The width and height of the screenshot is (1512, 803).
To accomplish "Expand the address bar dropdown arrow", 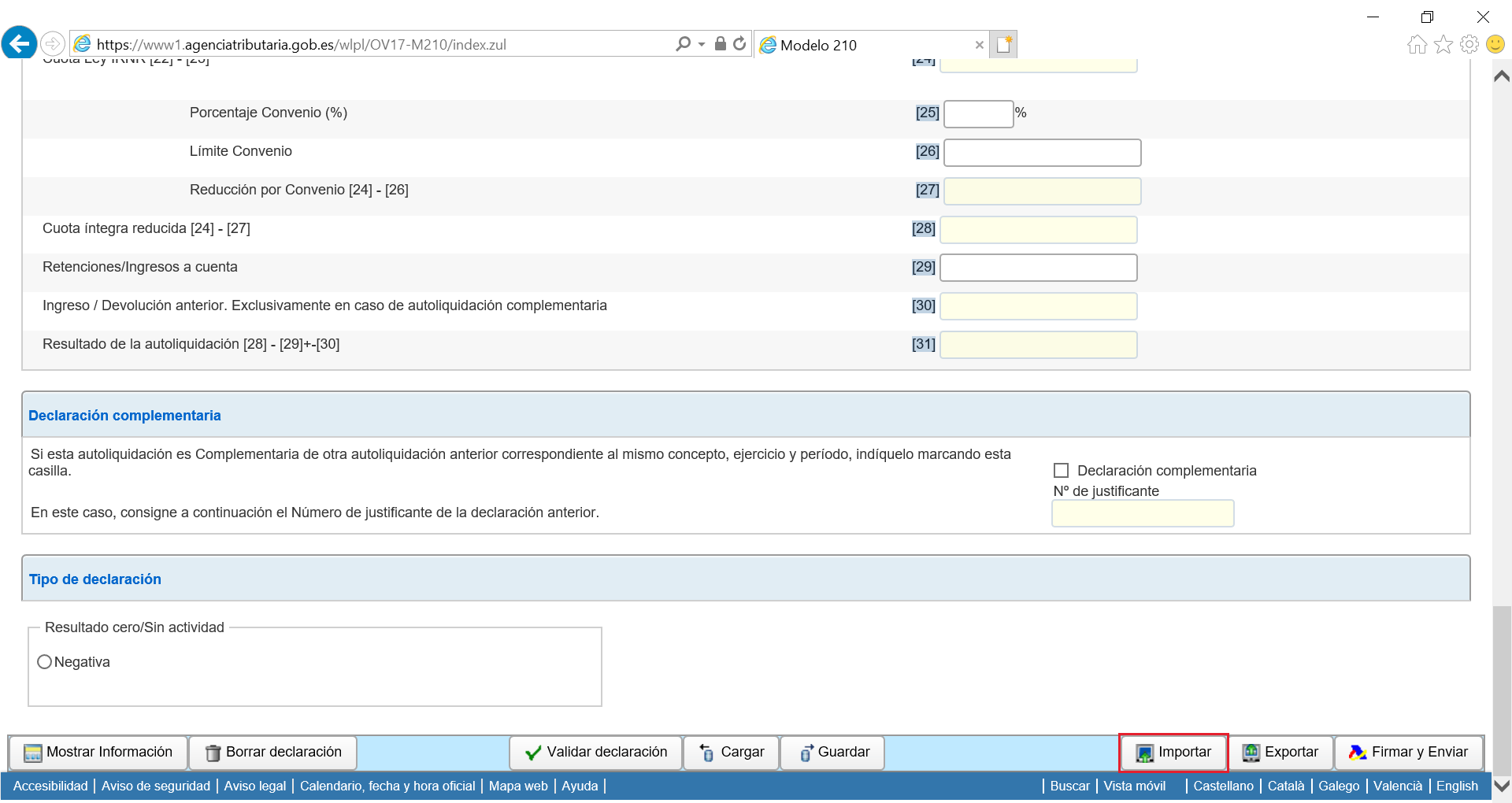I will tap(701, 44).
